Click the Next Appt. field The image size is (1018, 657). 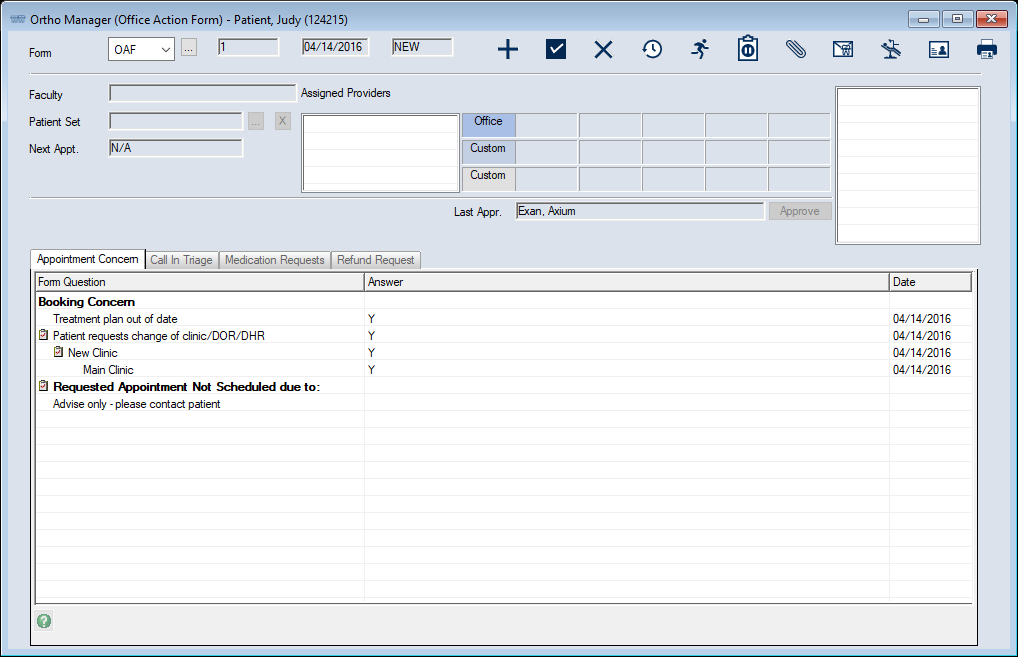pos(175,148)
